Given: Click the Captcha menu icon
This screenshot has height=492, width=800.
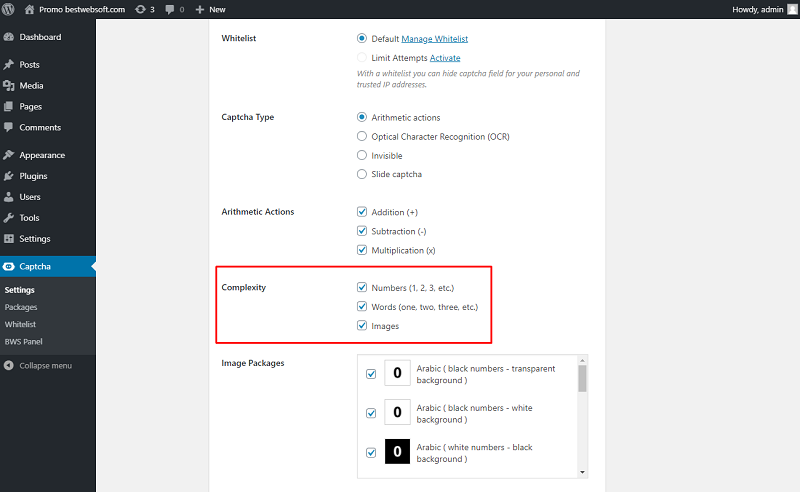Looking at the screenshot, I should coord(9,266).
